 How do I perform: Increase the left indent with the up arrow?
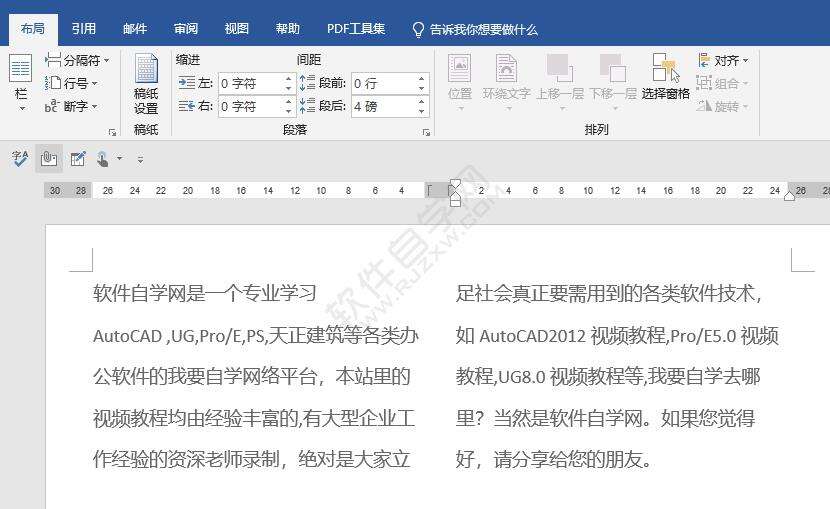288,79
